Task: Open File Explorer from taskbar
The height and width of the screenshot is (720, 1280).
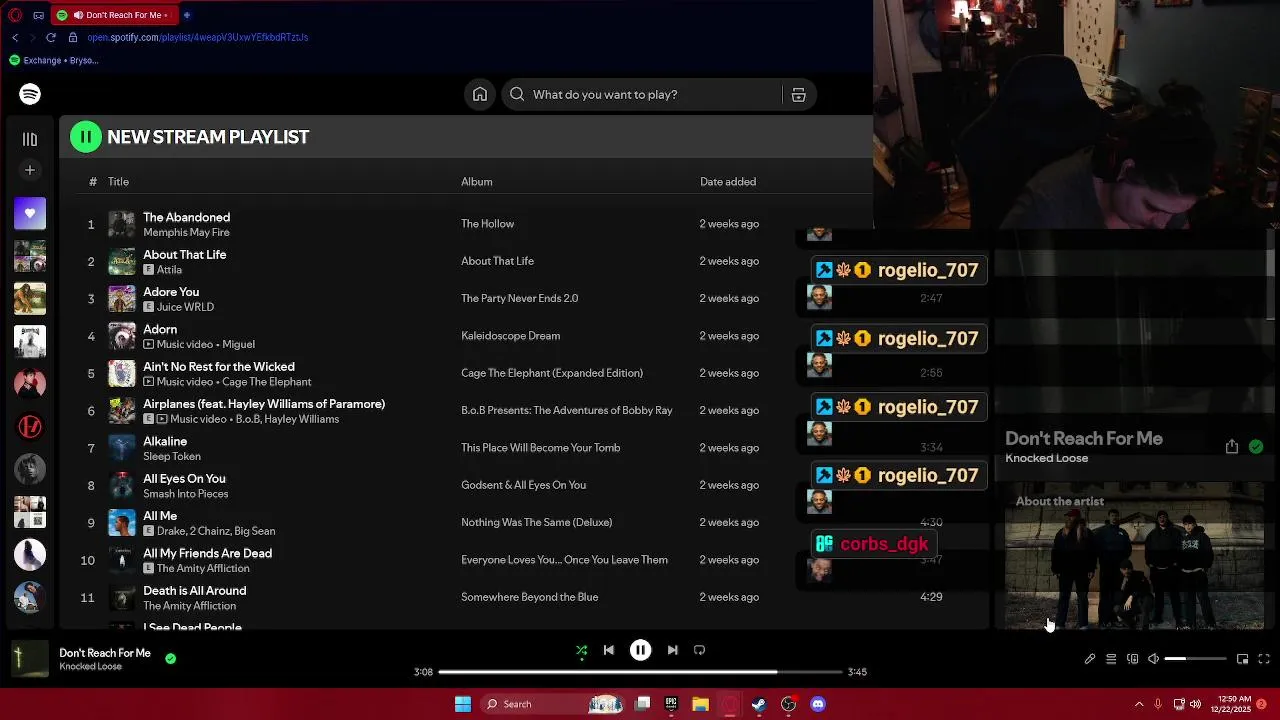Action: pos(700,704)
